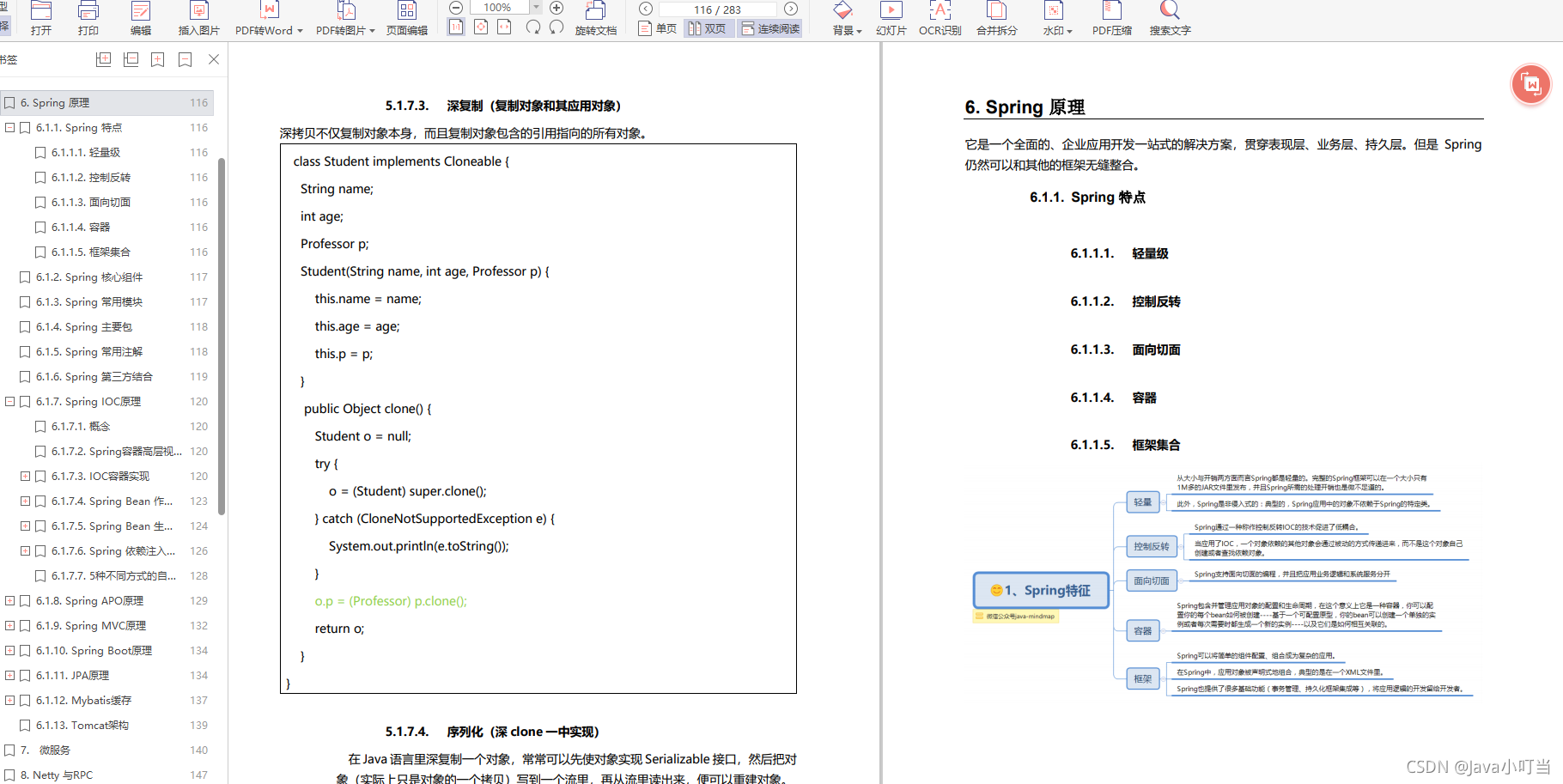
Task: Open the 编辑 edit tool
Action: [x=141, y=18]
